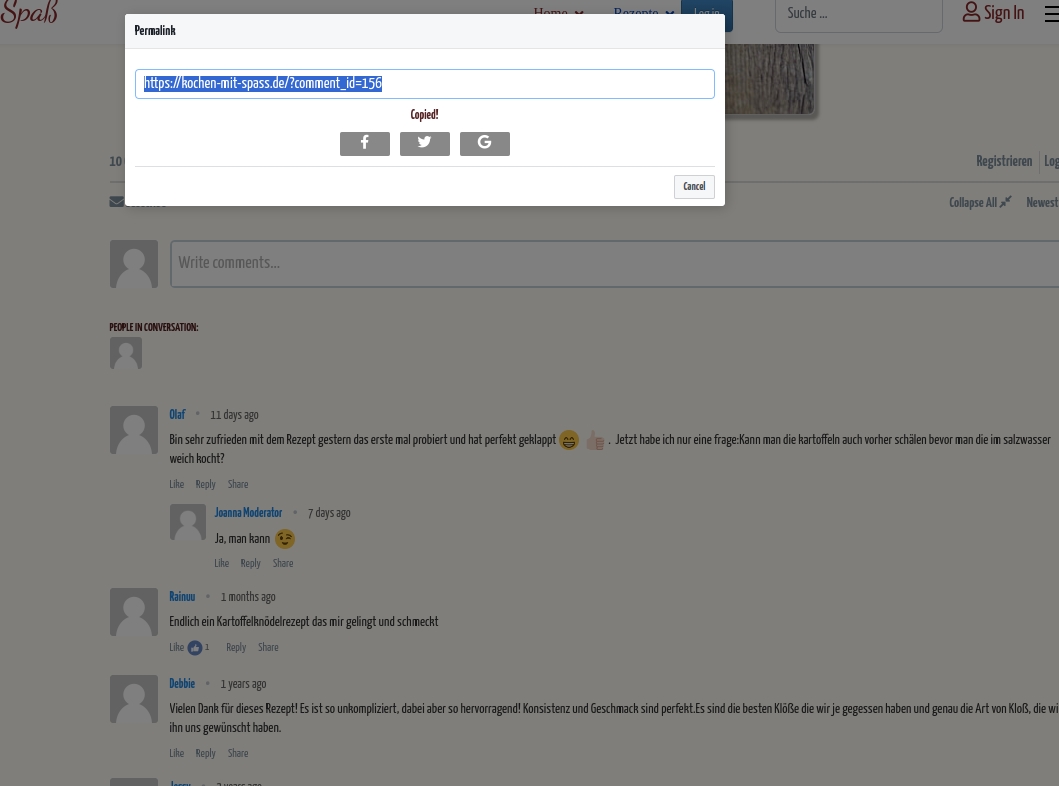The image size is (1059, 786).
Task: Collapse All comments
Action: 979,202
